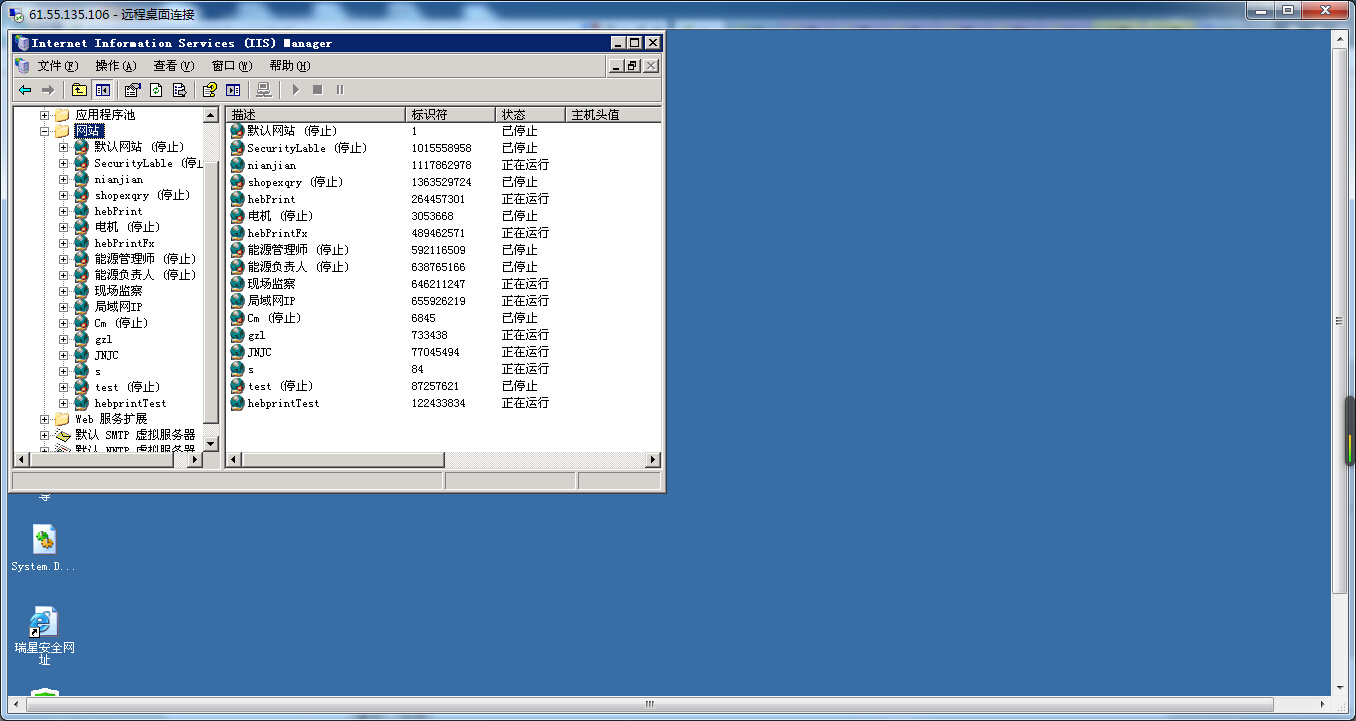Click the 默认 SMTP 虚拟服务器 tree icon
Image resolution: width=1356 pixels, height=721 pixels.
[62, 435]
